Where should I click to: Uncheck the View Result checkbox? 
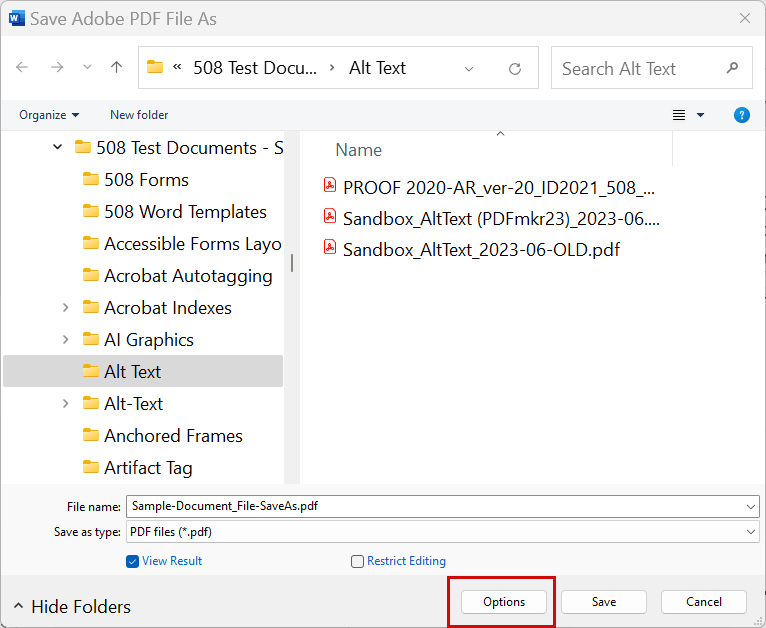[132, 562]
